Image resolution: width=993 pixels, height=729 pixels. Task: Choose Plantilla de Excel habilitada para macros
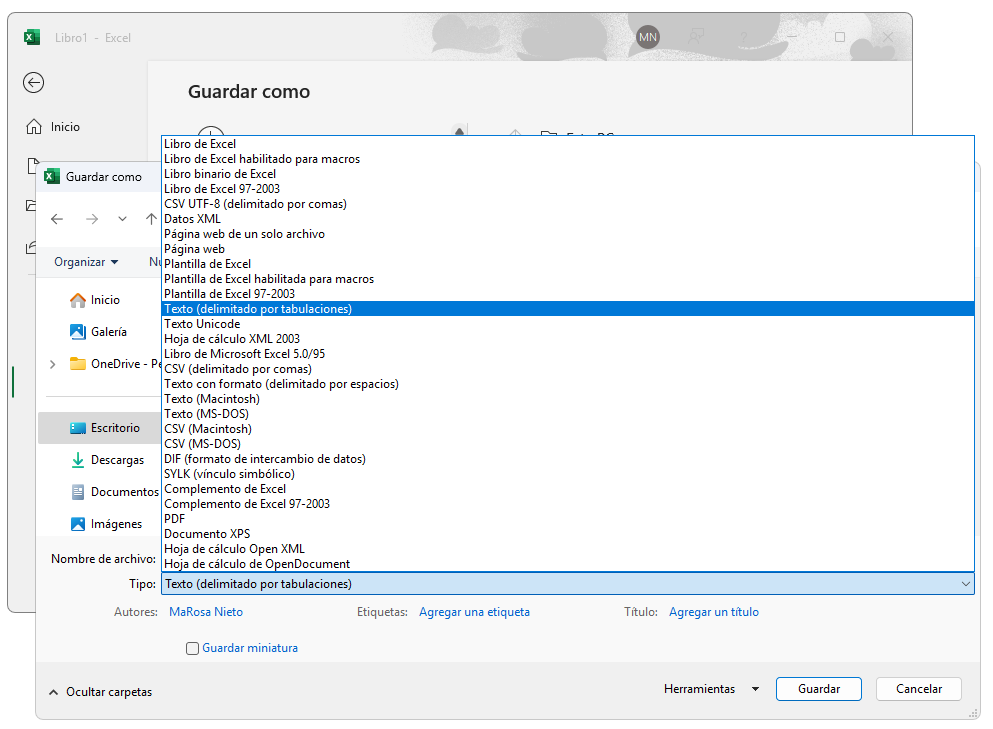coord(567,279)
